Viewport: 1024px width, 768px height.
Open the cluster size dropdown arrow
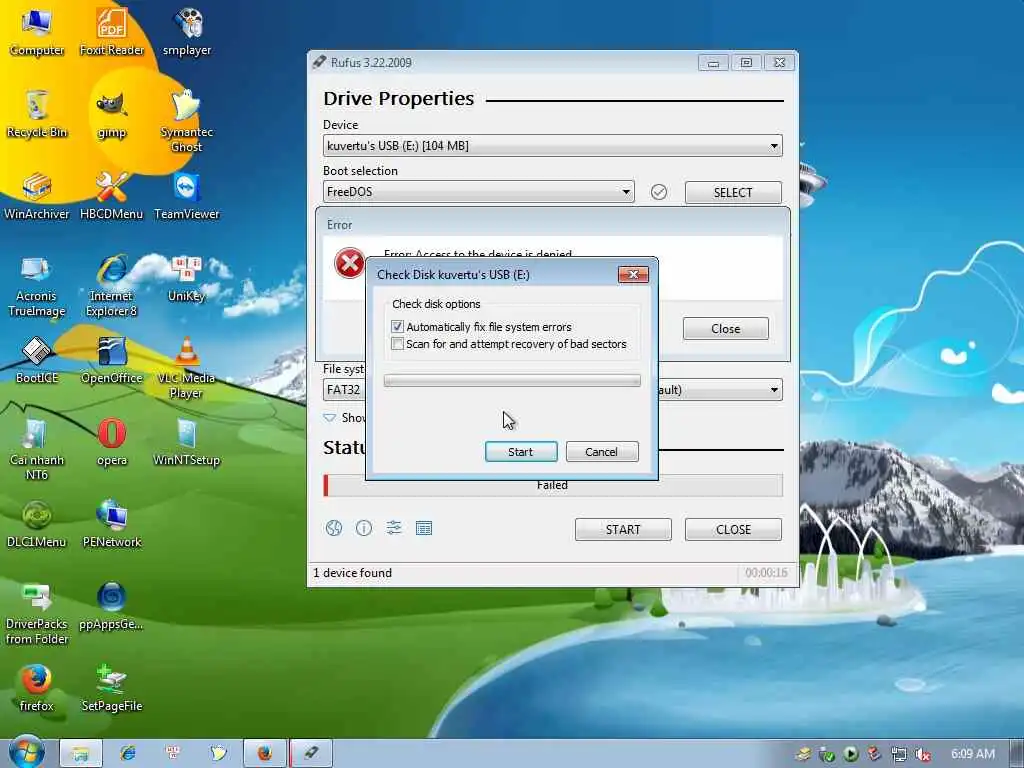(x=774, y=390)
